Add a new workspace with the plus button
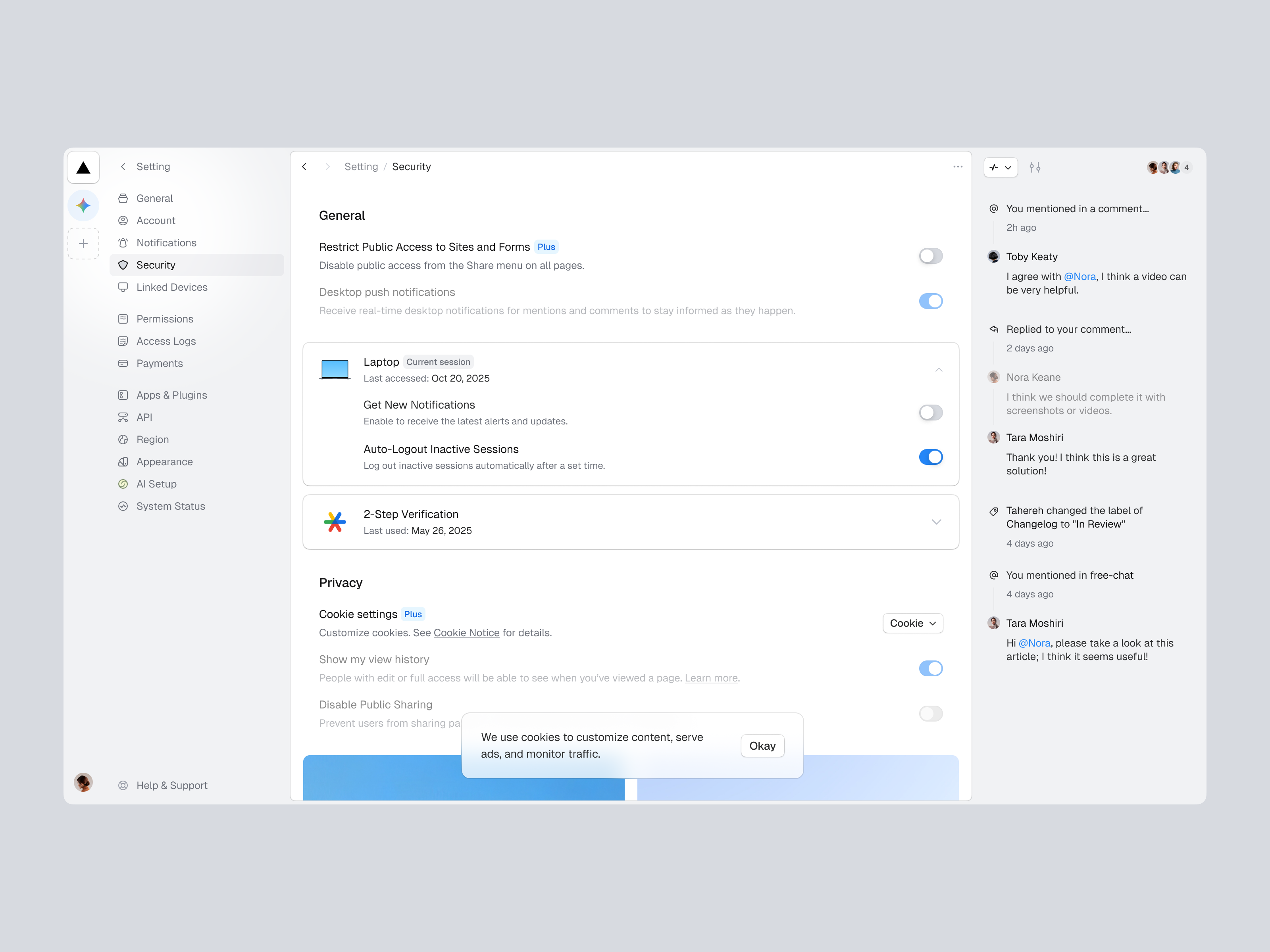This screenshot has width=1270, height=952. pyautogui.click(x=83, y=243)
